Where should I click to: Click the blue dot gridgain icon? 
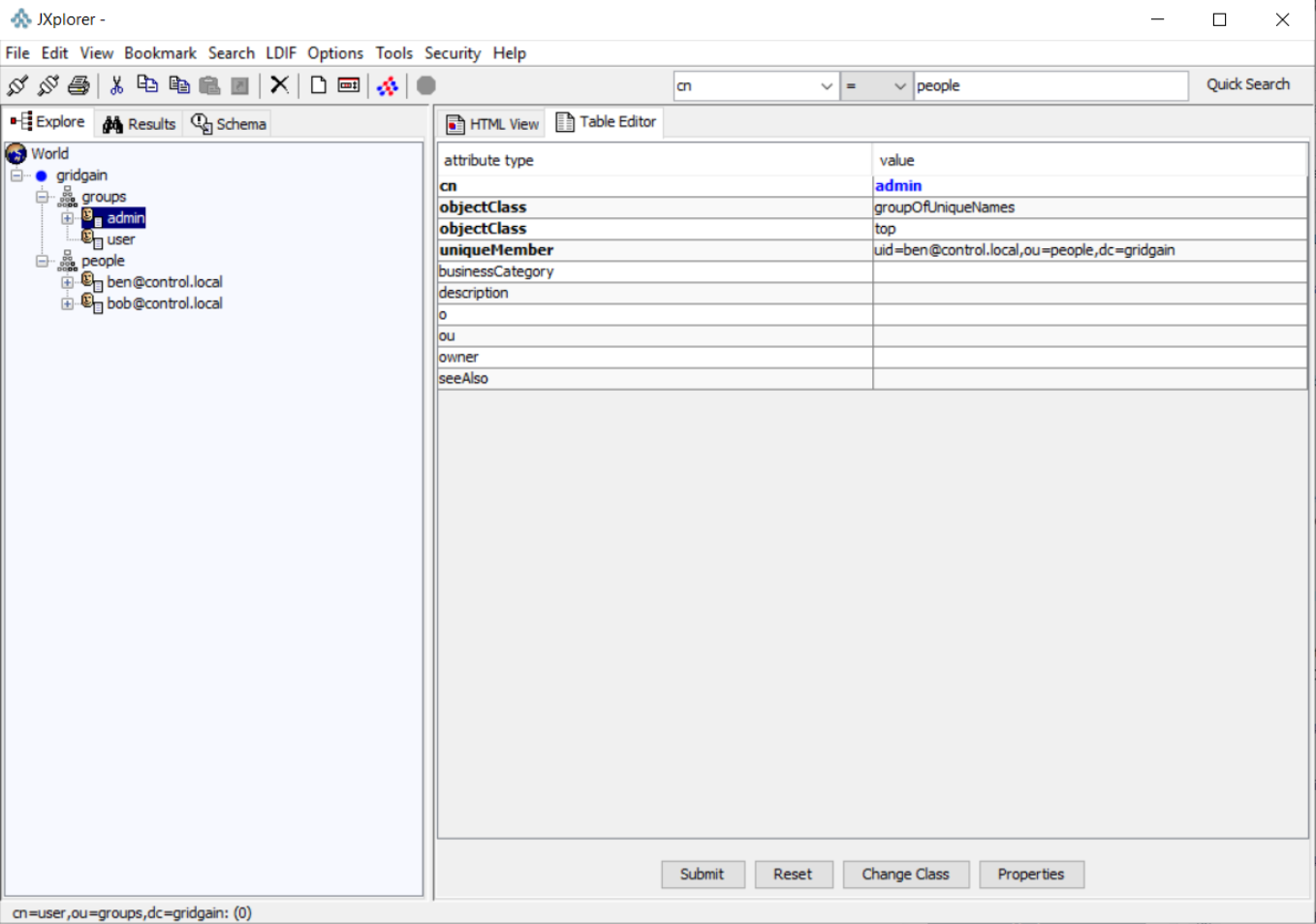tap(42, 175)
